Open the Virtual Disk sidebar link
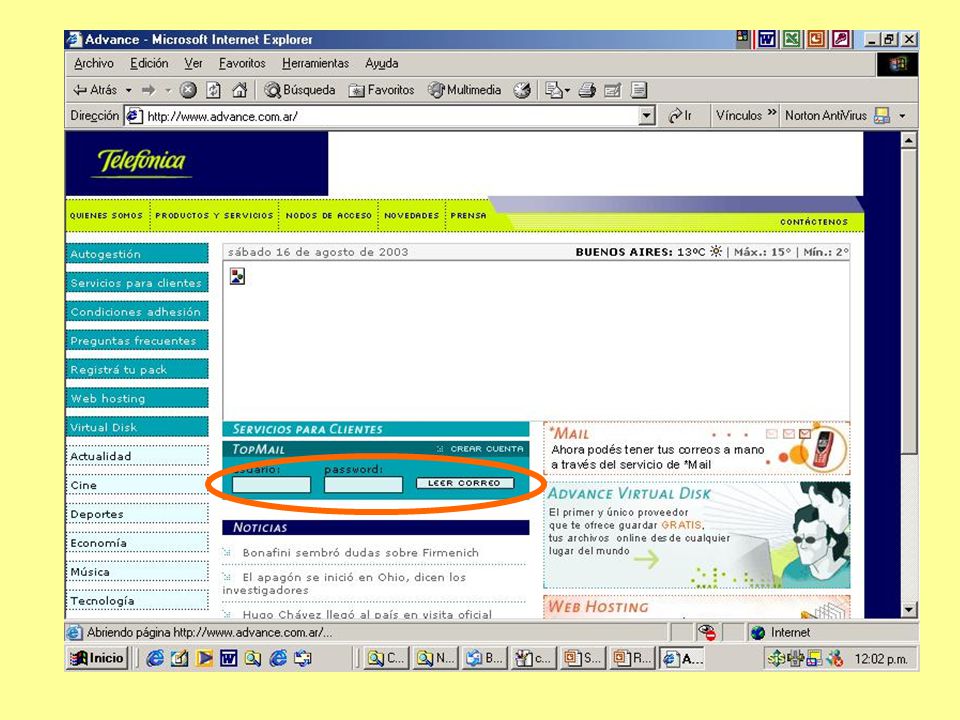Screen dimensions: 960x720 point(137,427)
